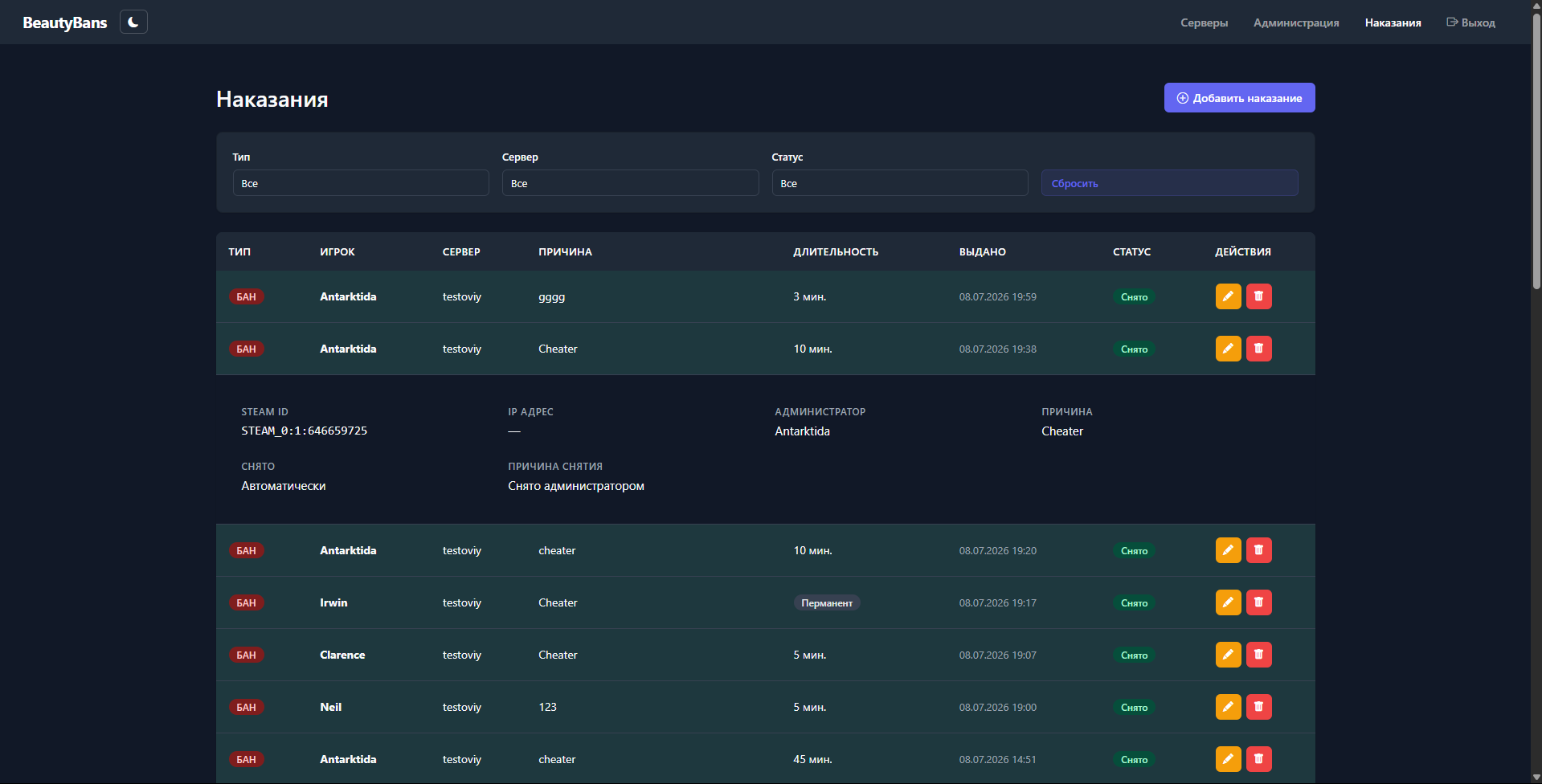Reset filters with the Сбросить button
The width and height of the screenshot is (1542, 784).
[x=1169, y=183]
